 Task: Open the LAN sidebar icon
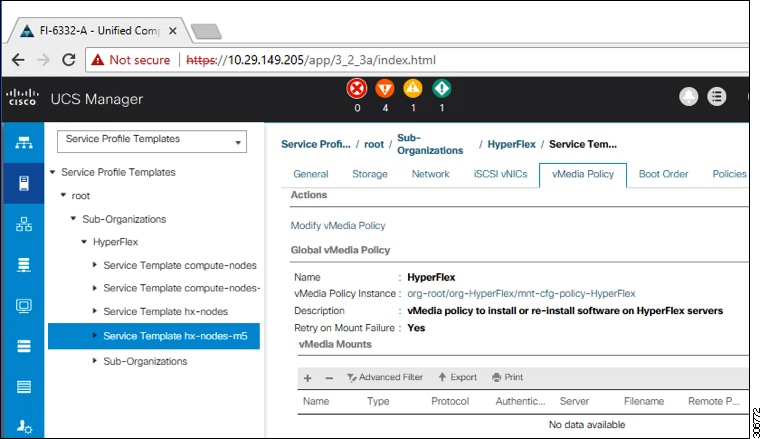[x=23, y=224]
